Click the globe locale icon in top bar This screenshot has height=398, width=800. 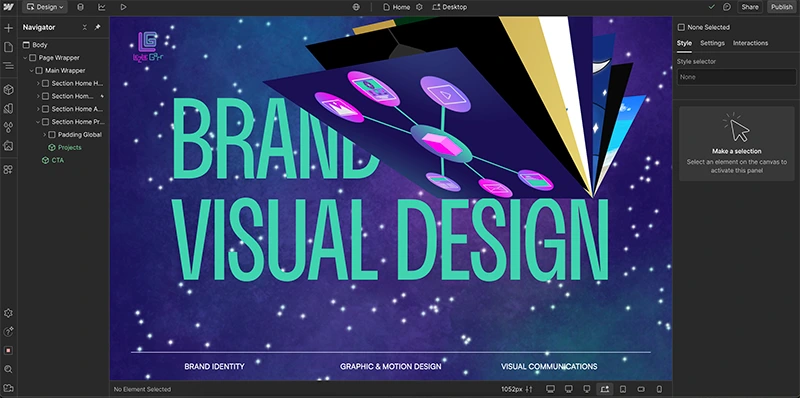[356, 7]
